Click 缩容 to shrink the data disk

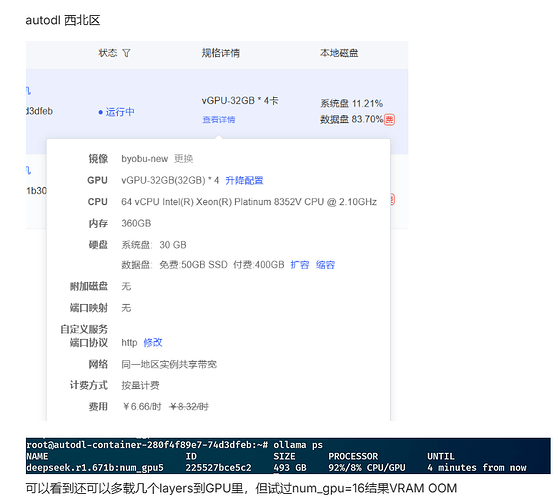point(325,265)
